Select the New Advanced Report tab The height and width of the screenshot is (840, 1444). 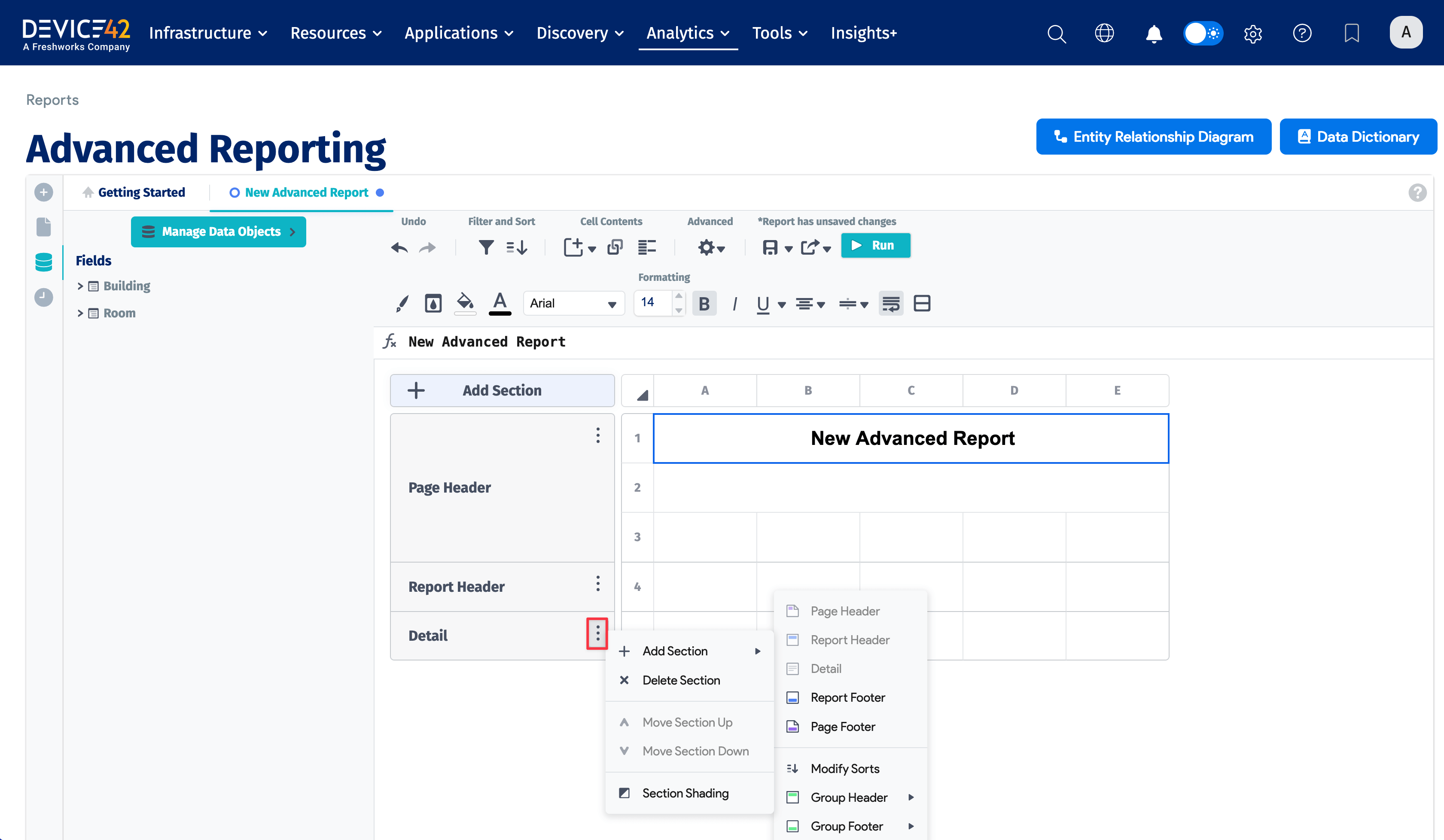tap(306, 192)
